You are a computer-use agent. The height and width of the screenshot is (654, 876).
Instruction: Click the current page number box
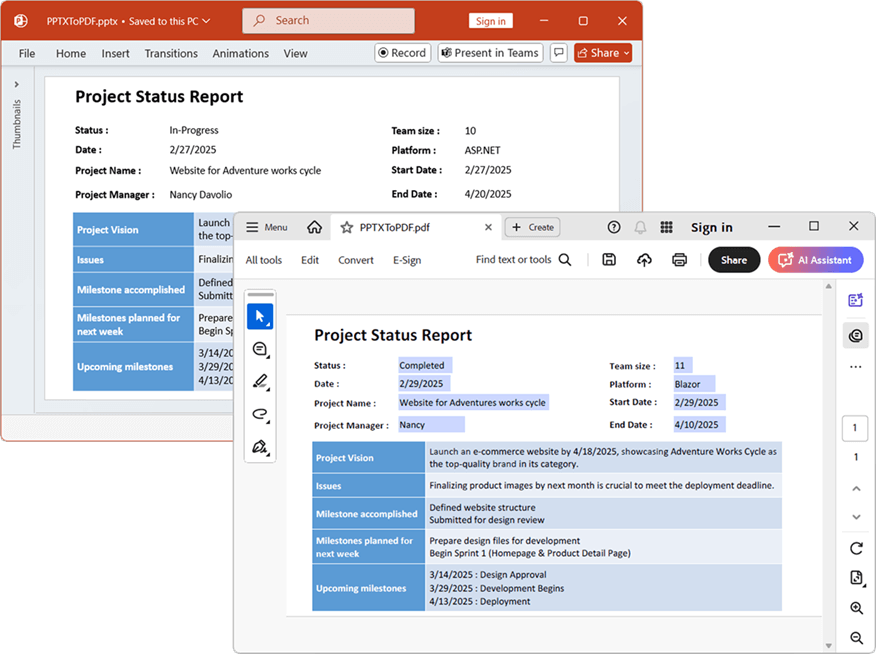point(855,428)
